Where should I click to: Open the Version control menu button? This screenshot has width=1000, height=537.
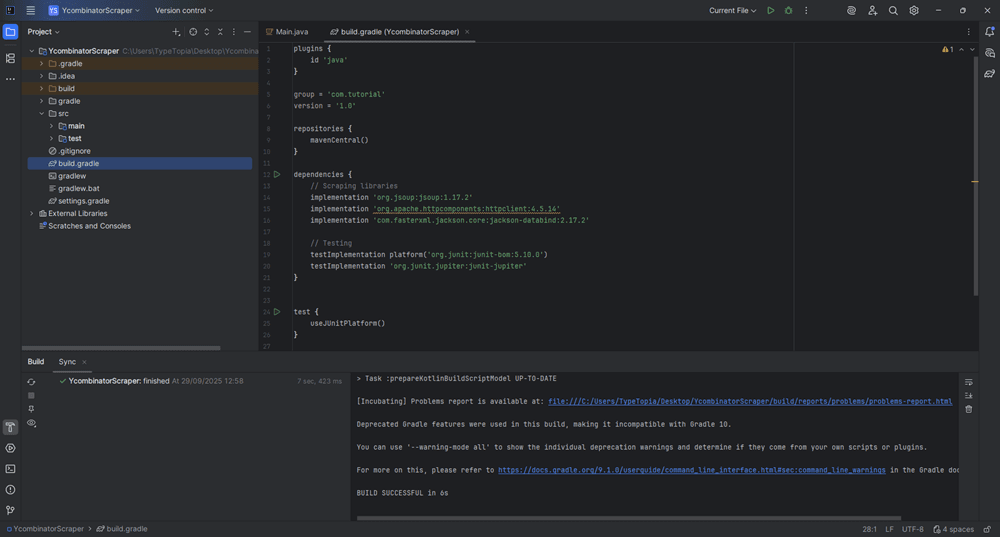[x=183, y=11]
